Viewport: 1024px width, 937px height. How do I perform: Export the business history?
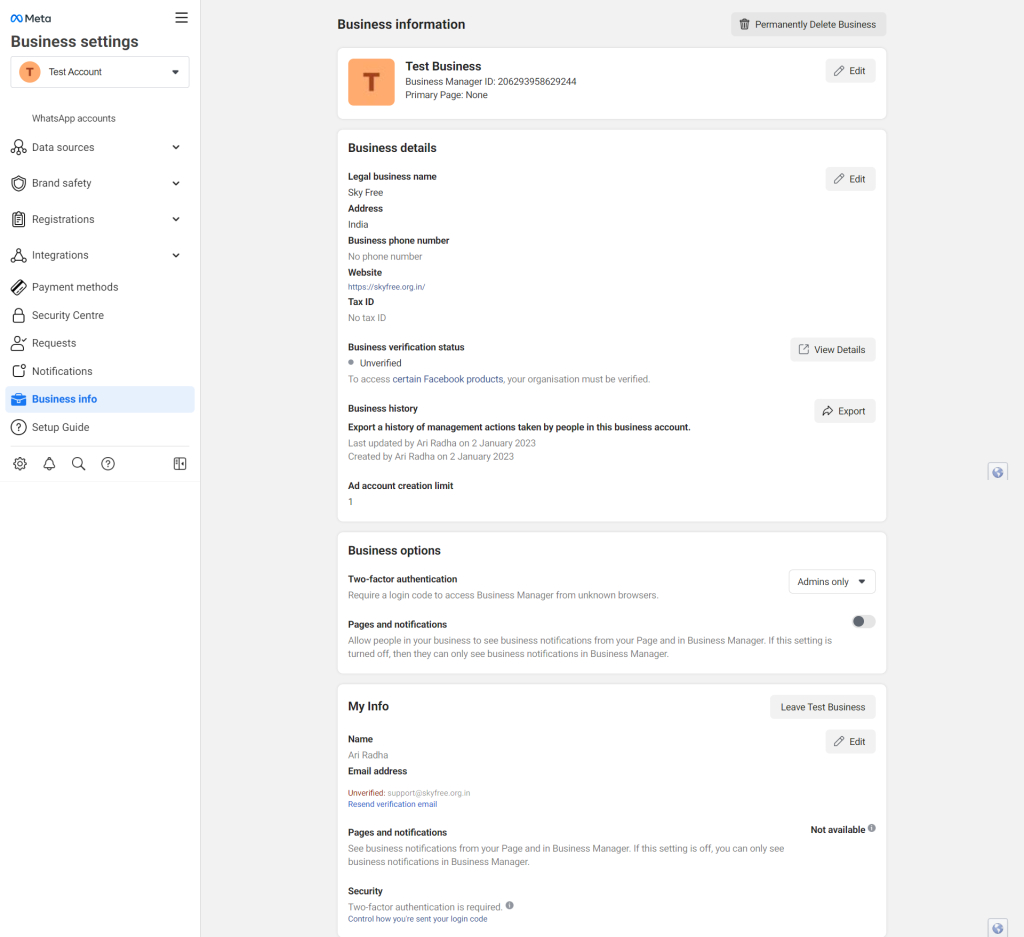pyautogui.click(x=844, y=411)
